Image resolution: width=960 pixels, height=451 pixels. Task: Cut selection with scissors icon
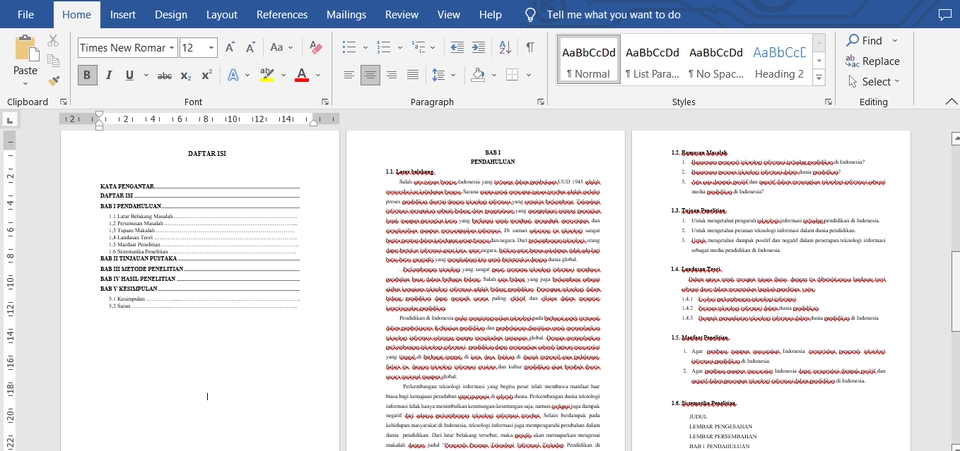tap(53, 41)
